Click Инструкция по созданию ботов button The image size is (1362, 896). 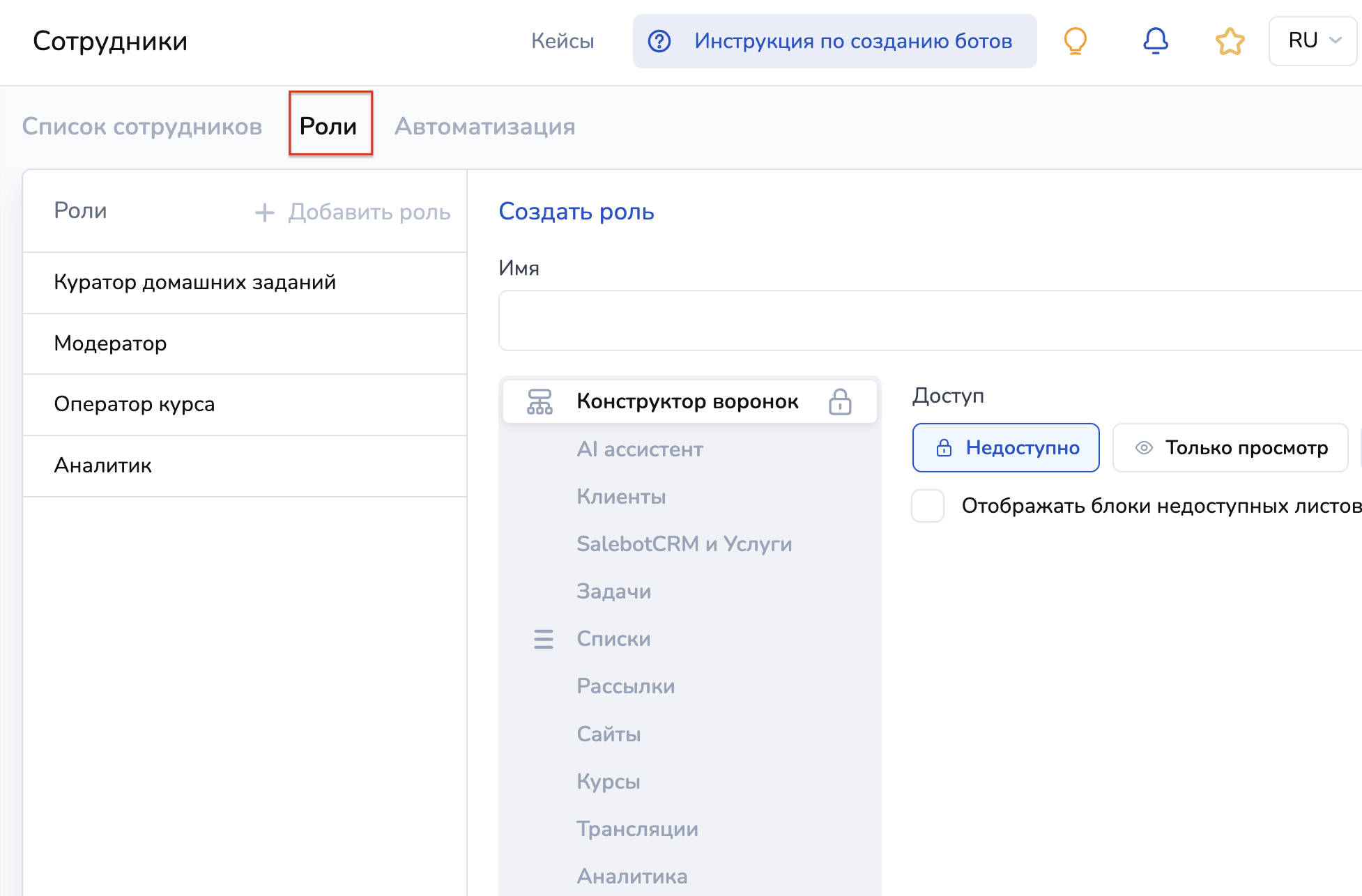[x=852, y=41]
